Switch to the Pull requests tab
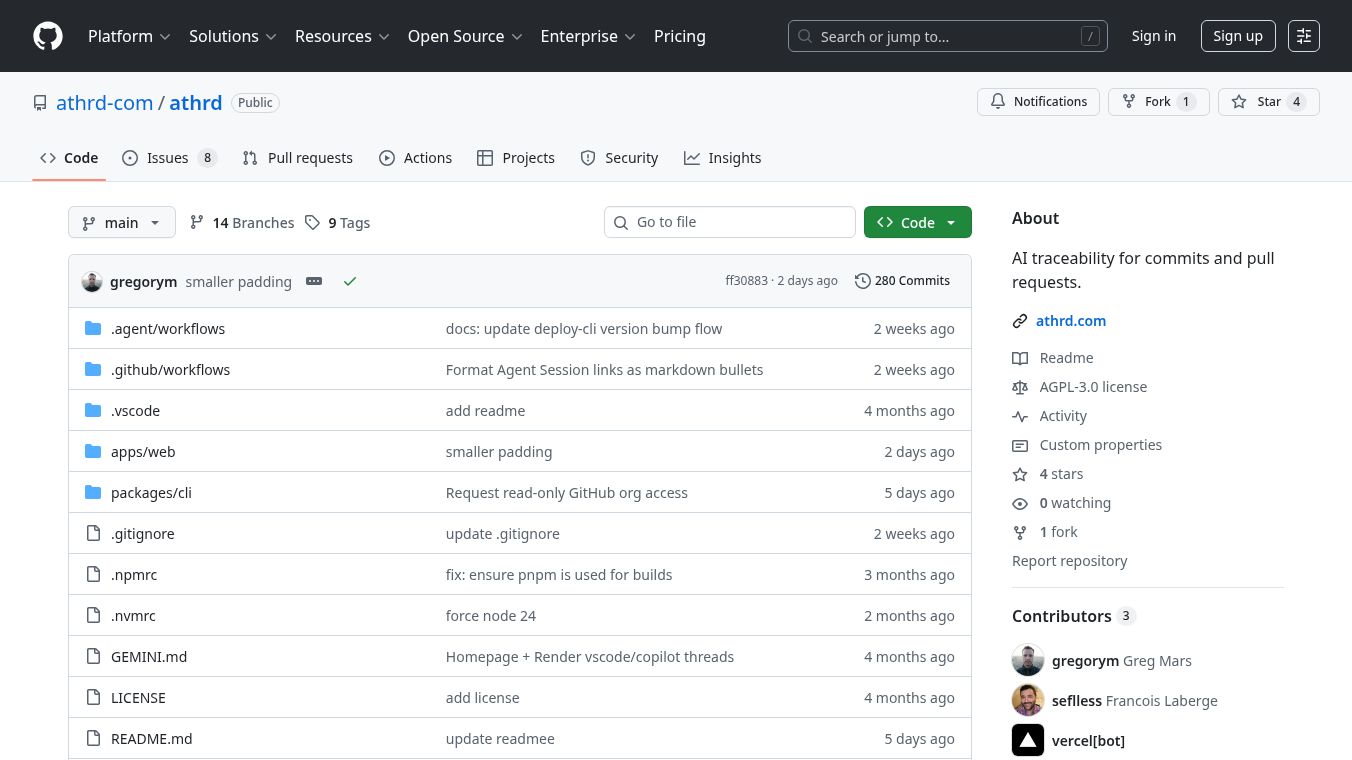This screenshot has width=1352, height=760. pos(298,158)
